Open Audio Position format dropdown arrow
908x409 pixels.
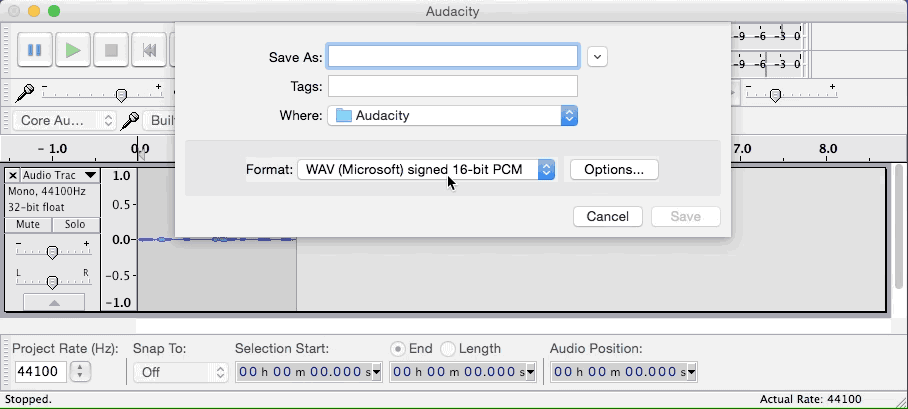691,372
